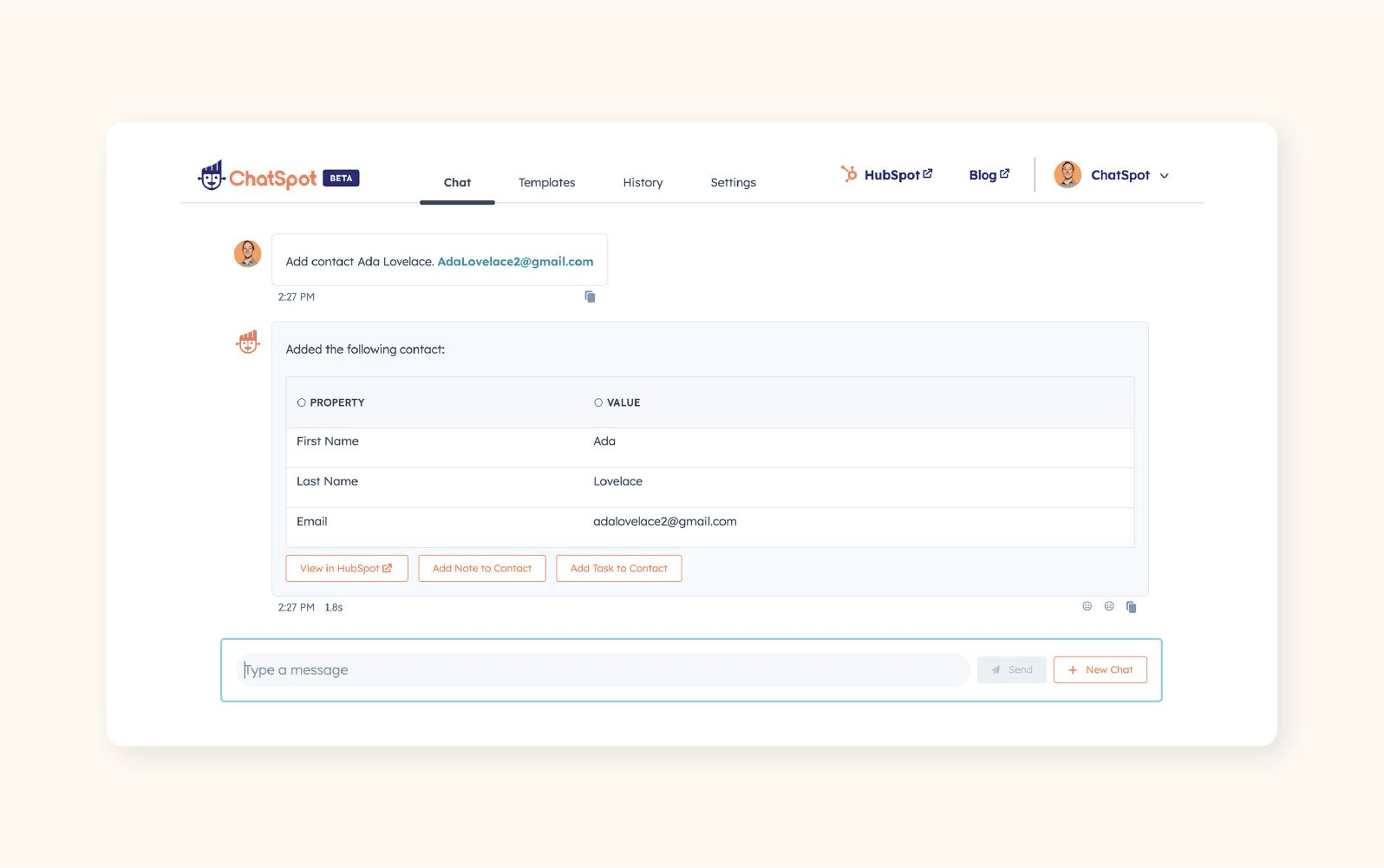Rate the response with the happy face
The width and height of the screenshot is (1384, 868).
tap(1087, 606)
